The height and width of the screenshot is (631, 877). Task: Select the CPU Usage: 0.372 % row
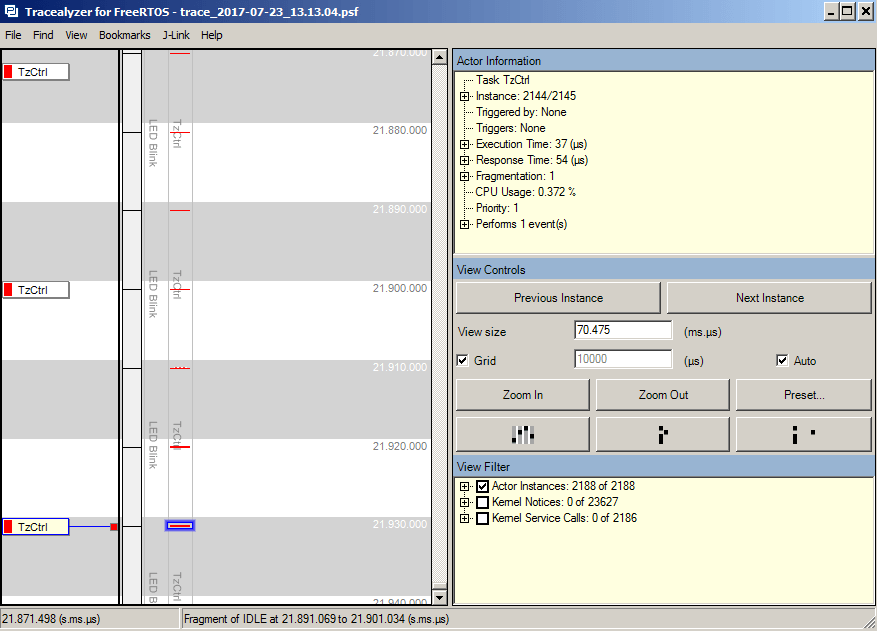point(525,192)
